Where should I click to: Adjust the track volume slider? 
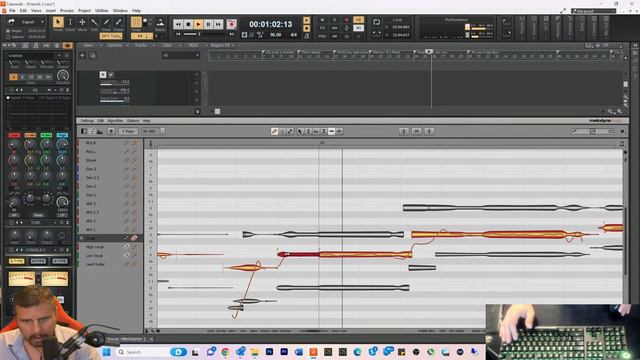pos(115,83)
